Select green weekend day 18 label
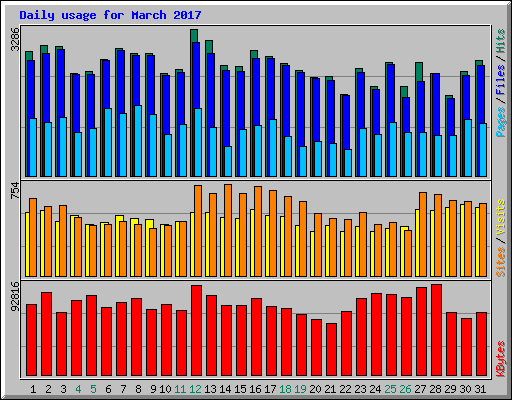The width and height of the screenshot is (512, 400). pyautogui.click(x=285, y=389)
